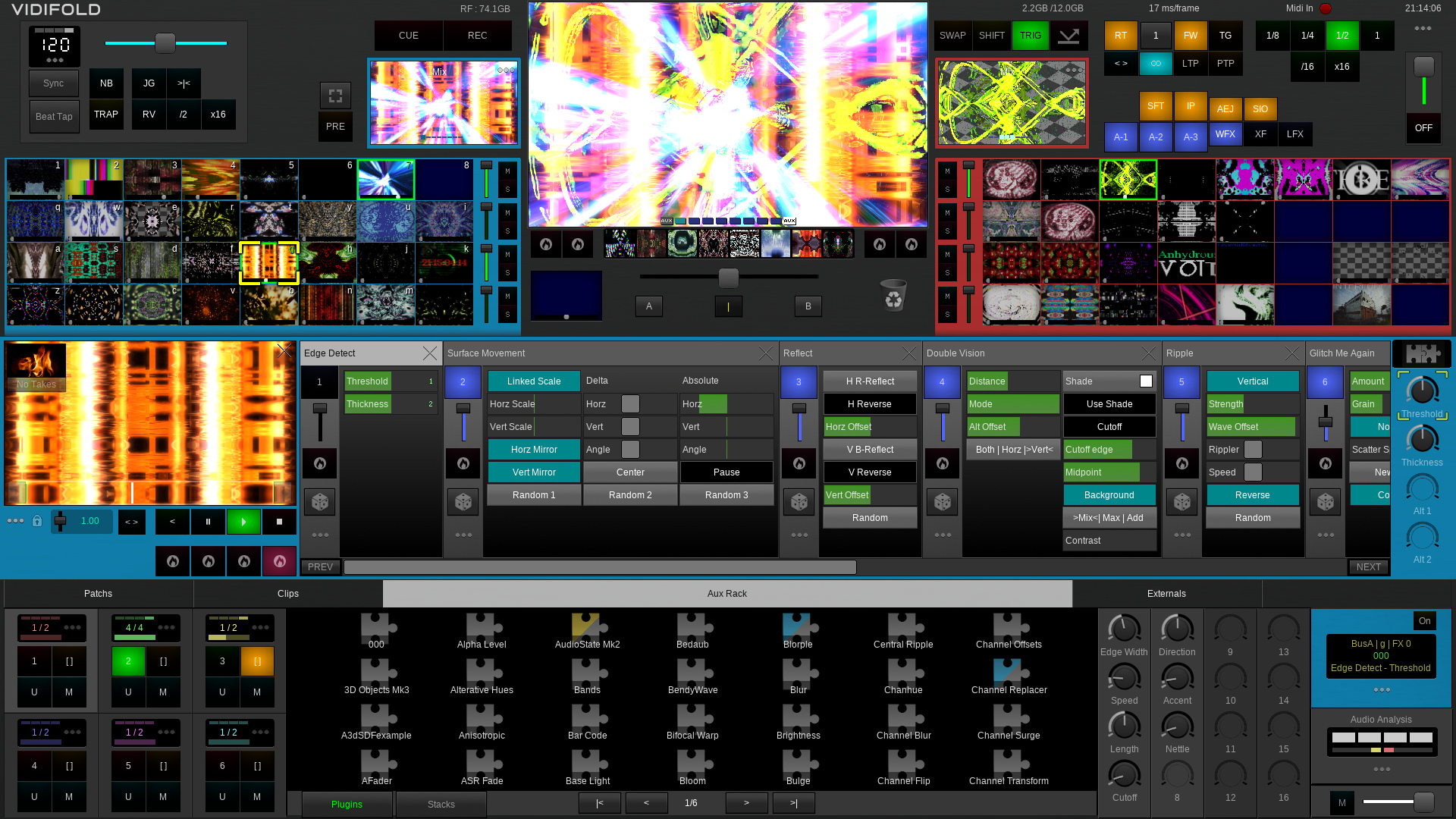This screenshot has height=819, width=1456.
Task: Click the flame icon in Edge Detect slot 1
Action: pyautogui.click(x=320, y=463)
